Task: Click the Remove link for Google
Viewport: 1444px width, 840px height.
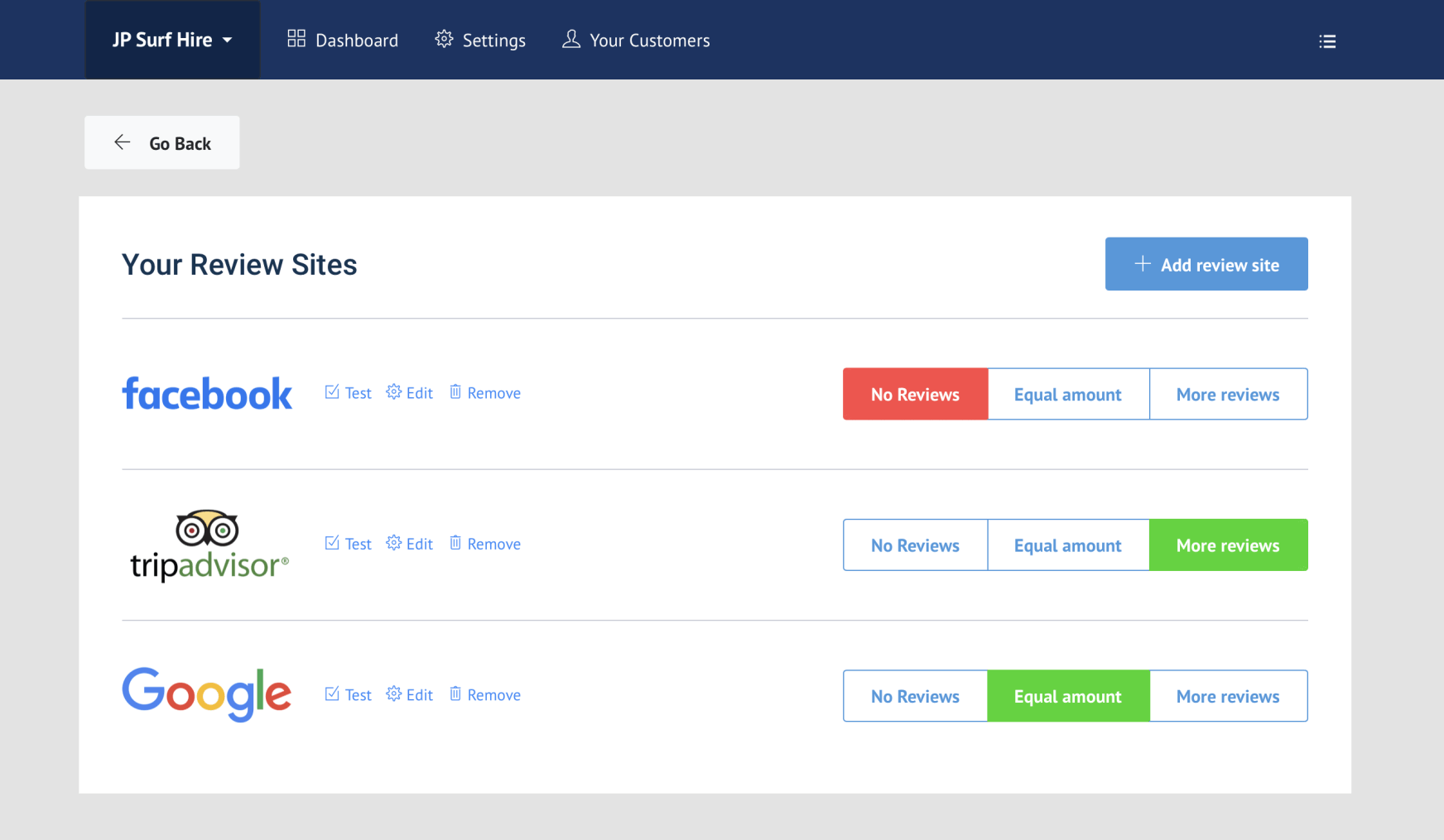Action: tap(485, 694)
